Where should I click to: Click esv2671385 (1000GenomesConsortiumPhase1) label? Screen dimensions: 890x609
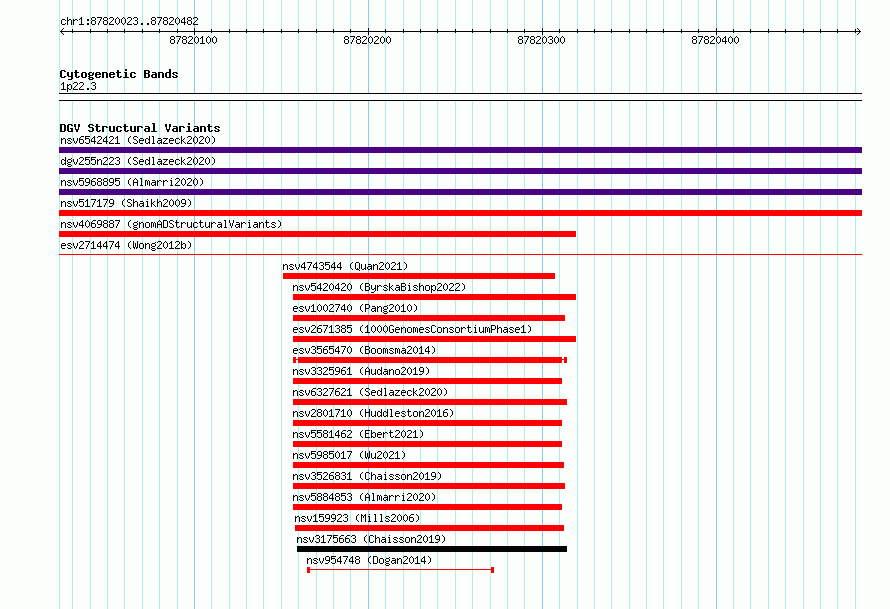412,329
